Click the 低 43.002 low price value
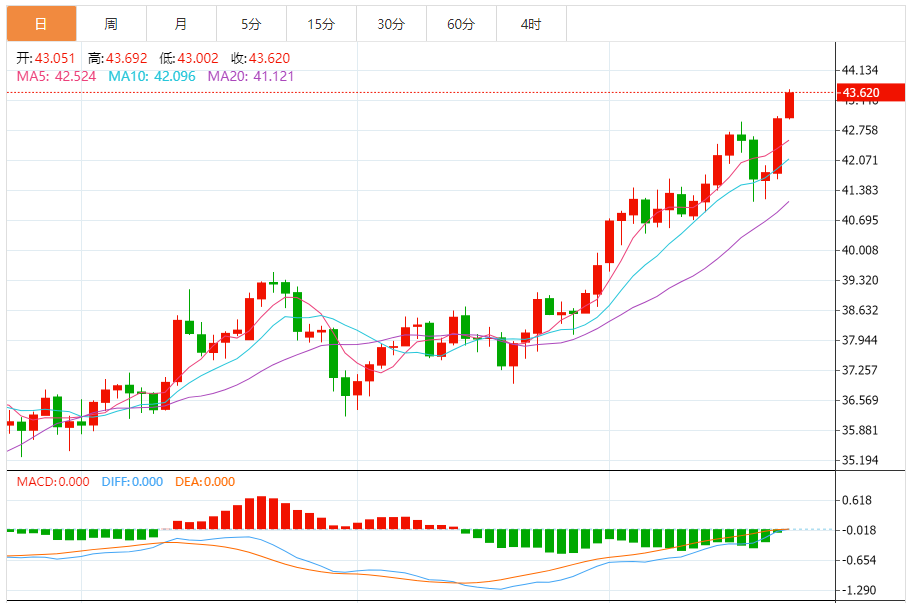The width and height of the screenshot is (911, 603). click(191, 59)
